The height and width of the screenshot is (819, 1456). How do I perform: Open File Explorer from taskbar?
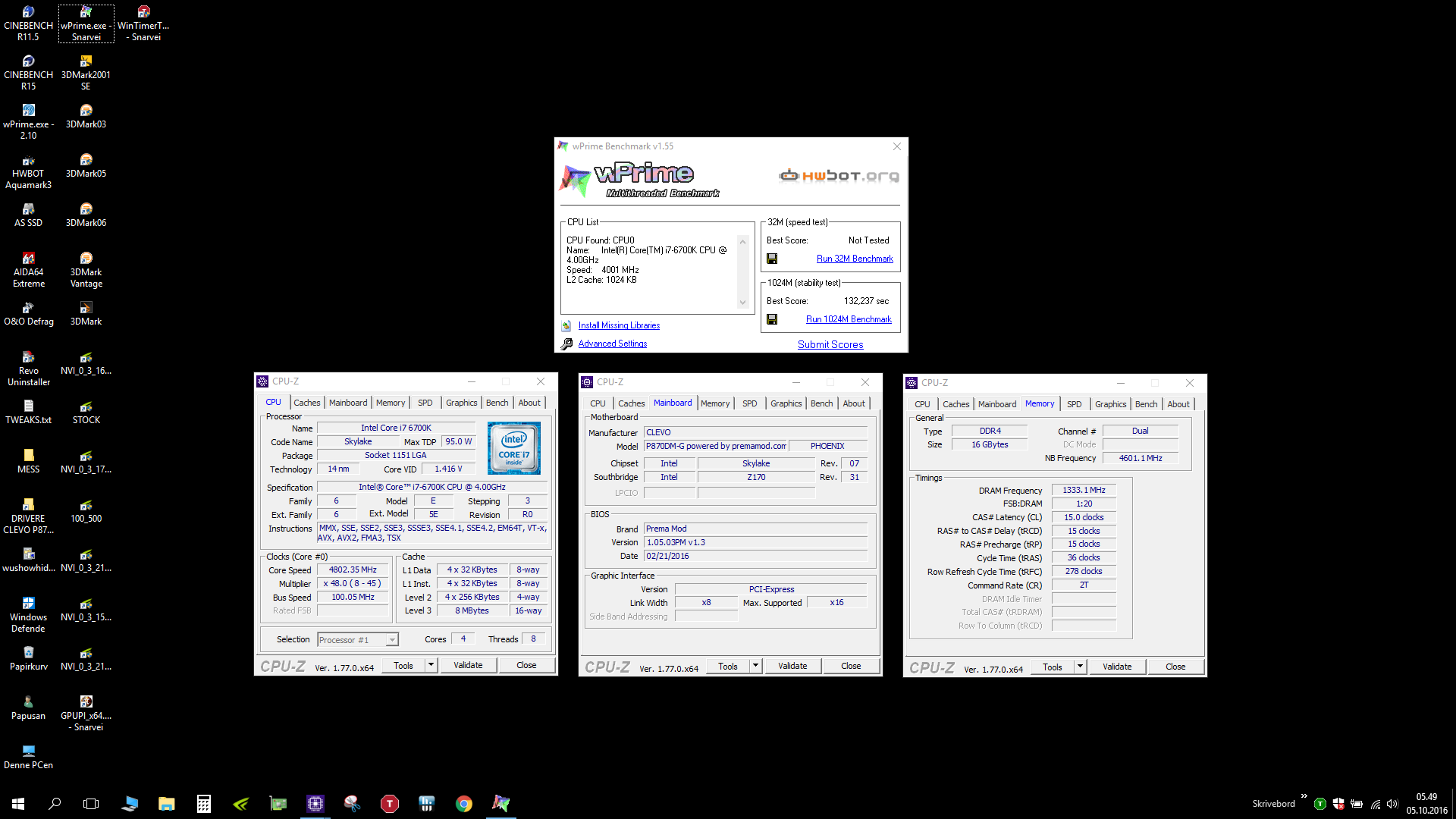click(x=167, y=804)
